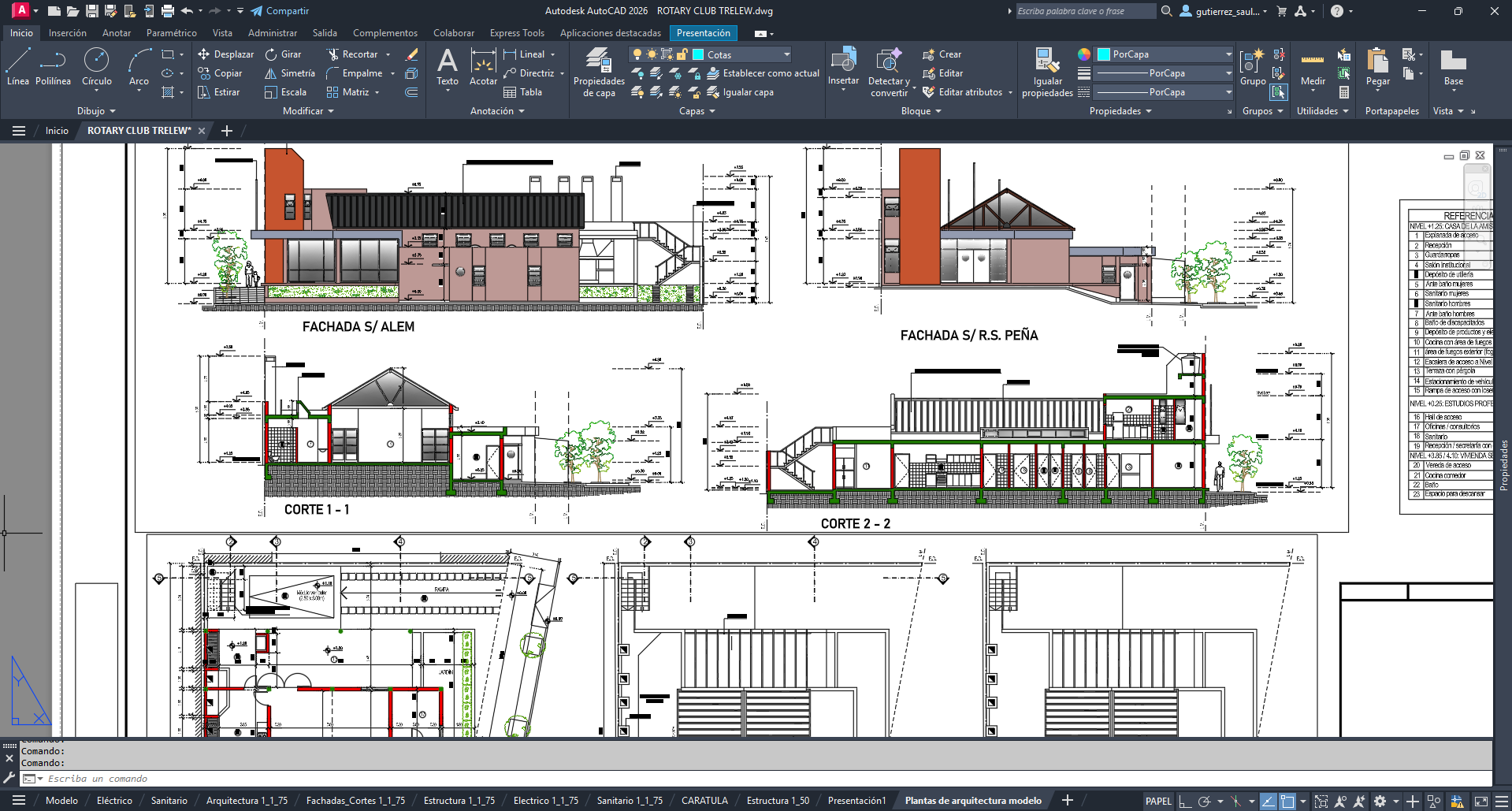Switch to the Express Tools ribbon tab
This screenshot has width=1512, height=811.
click(517, 32)
